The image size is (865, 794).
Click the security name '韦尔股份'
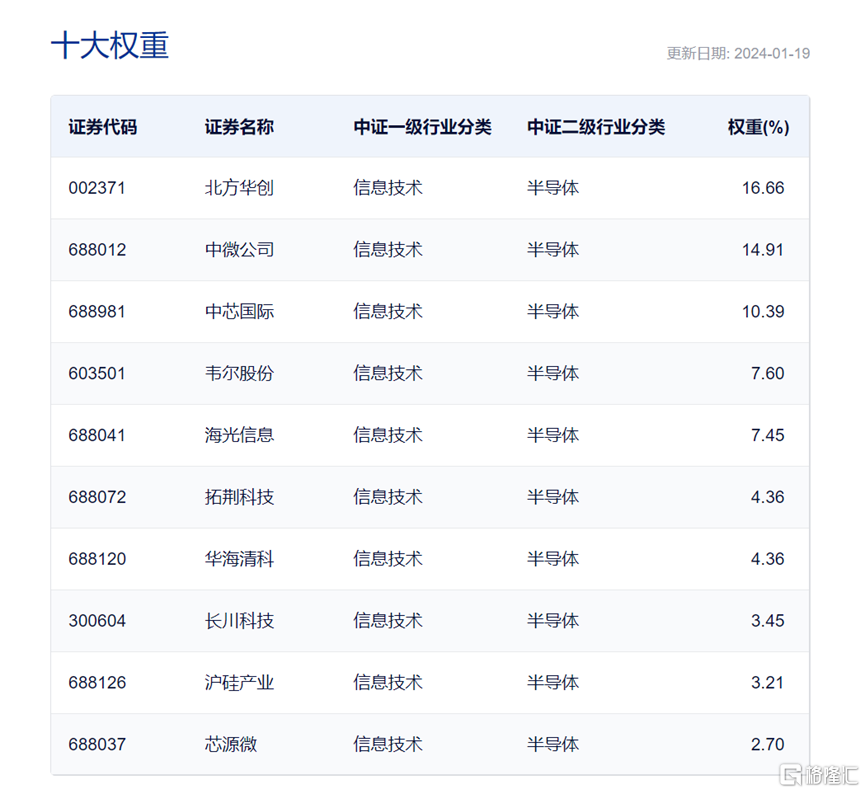click(239, 374)
